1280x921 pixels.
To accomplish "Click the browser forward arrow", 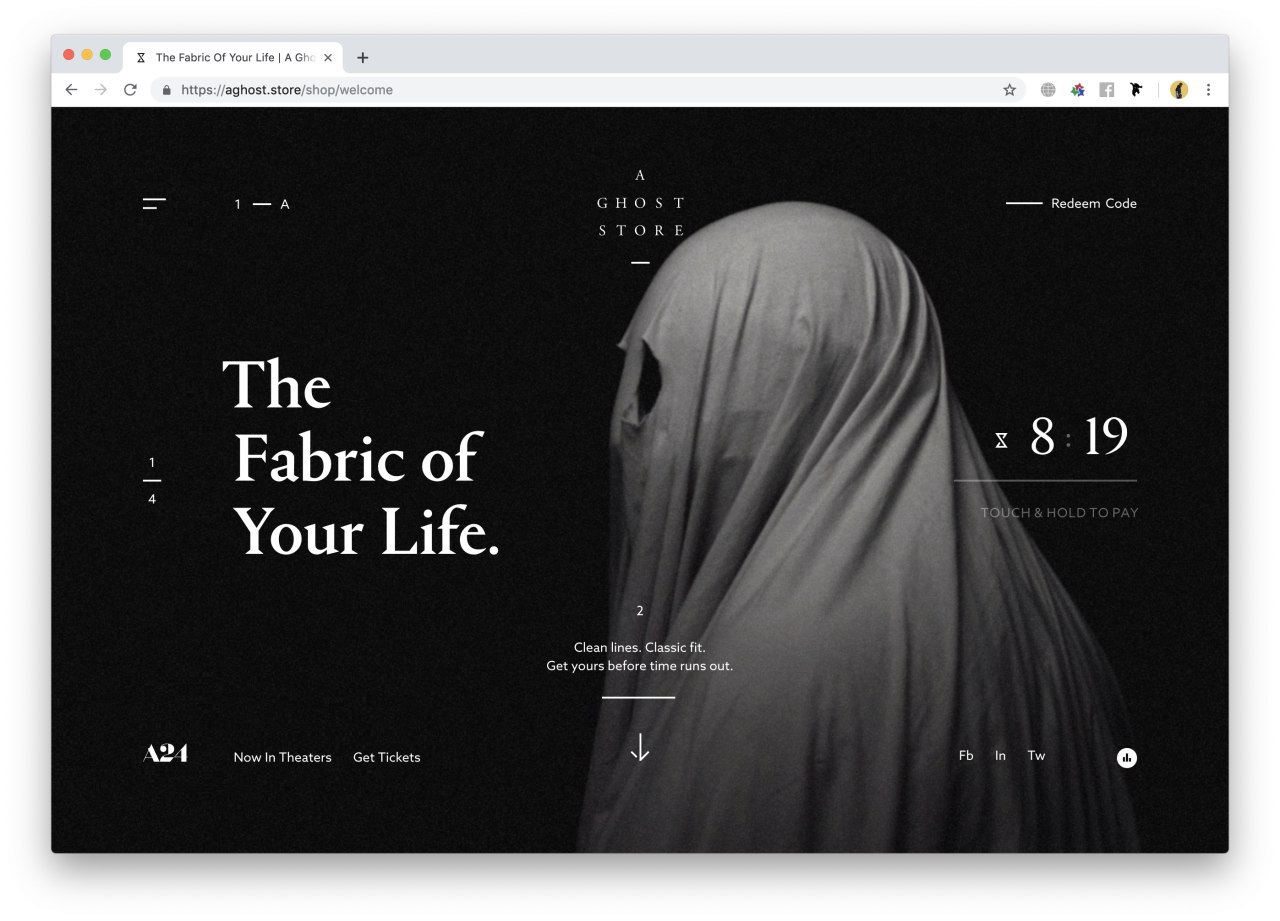I will point(100,90).
